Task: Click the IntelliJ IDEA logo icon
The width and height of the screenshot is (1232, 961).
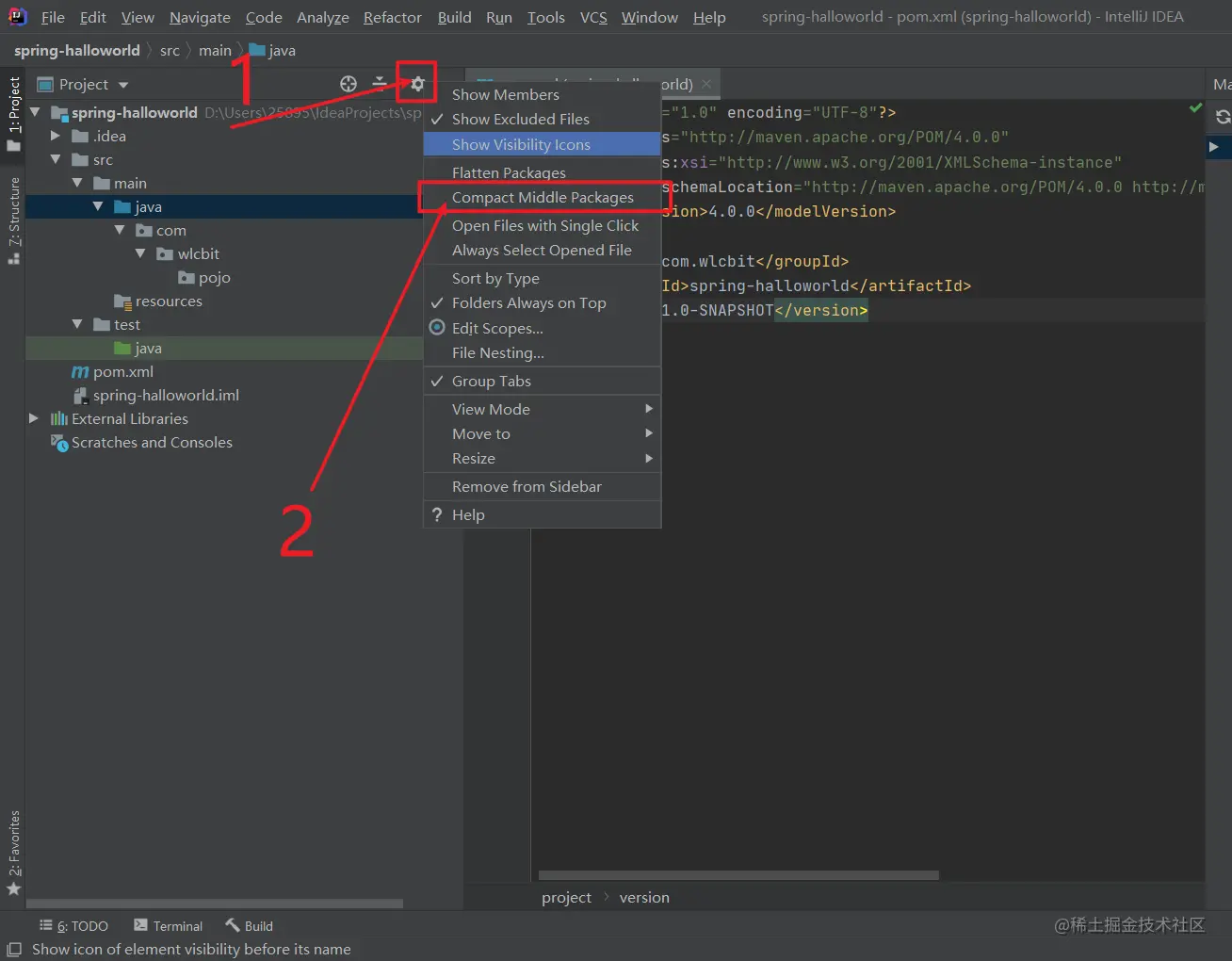Action: tap(18, 16)
